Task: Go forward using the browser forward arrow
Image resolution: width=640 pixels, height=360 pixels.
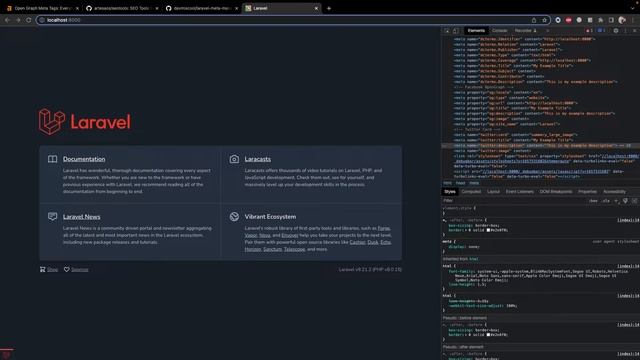Action: (18, 20)
